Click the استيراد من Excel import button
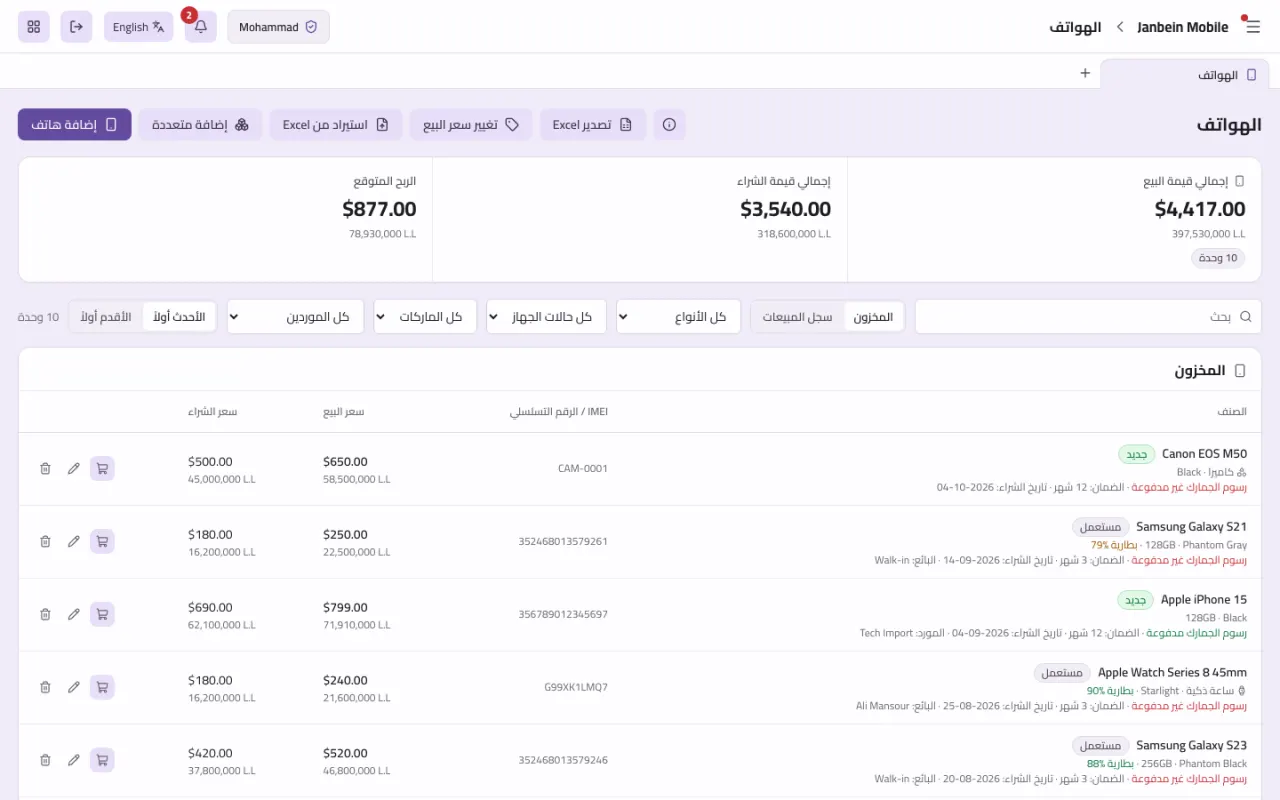Image resolution: width=1280 pixels, height=800 pixels. coord(336,125)
